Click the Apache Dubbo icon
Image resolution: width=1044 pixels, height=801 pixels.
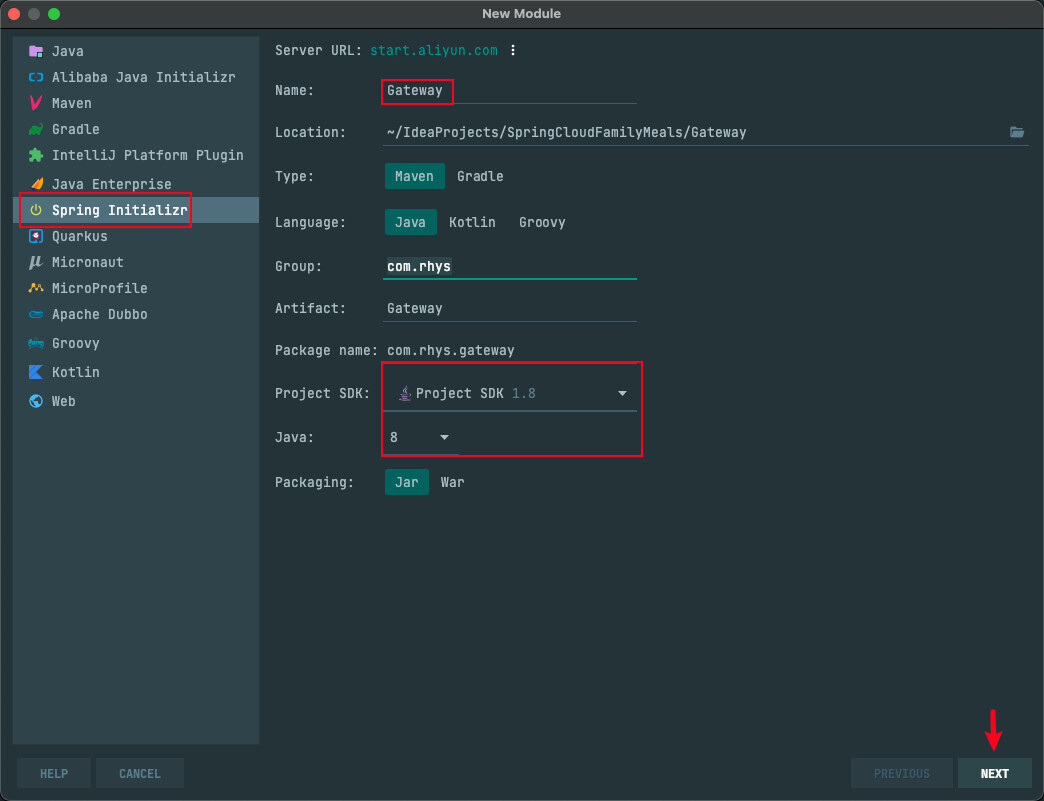click(x=36, y=314)
